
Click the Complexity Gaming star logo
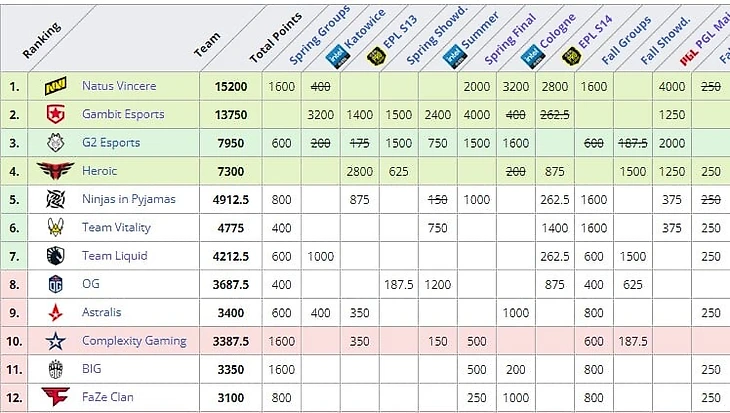(x=55, y=341)
